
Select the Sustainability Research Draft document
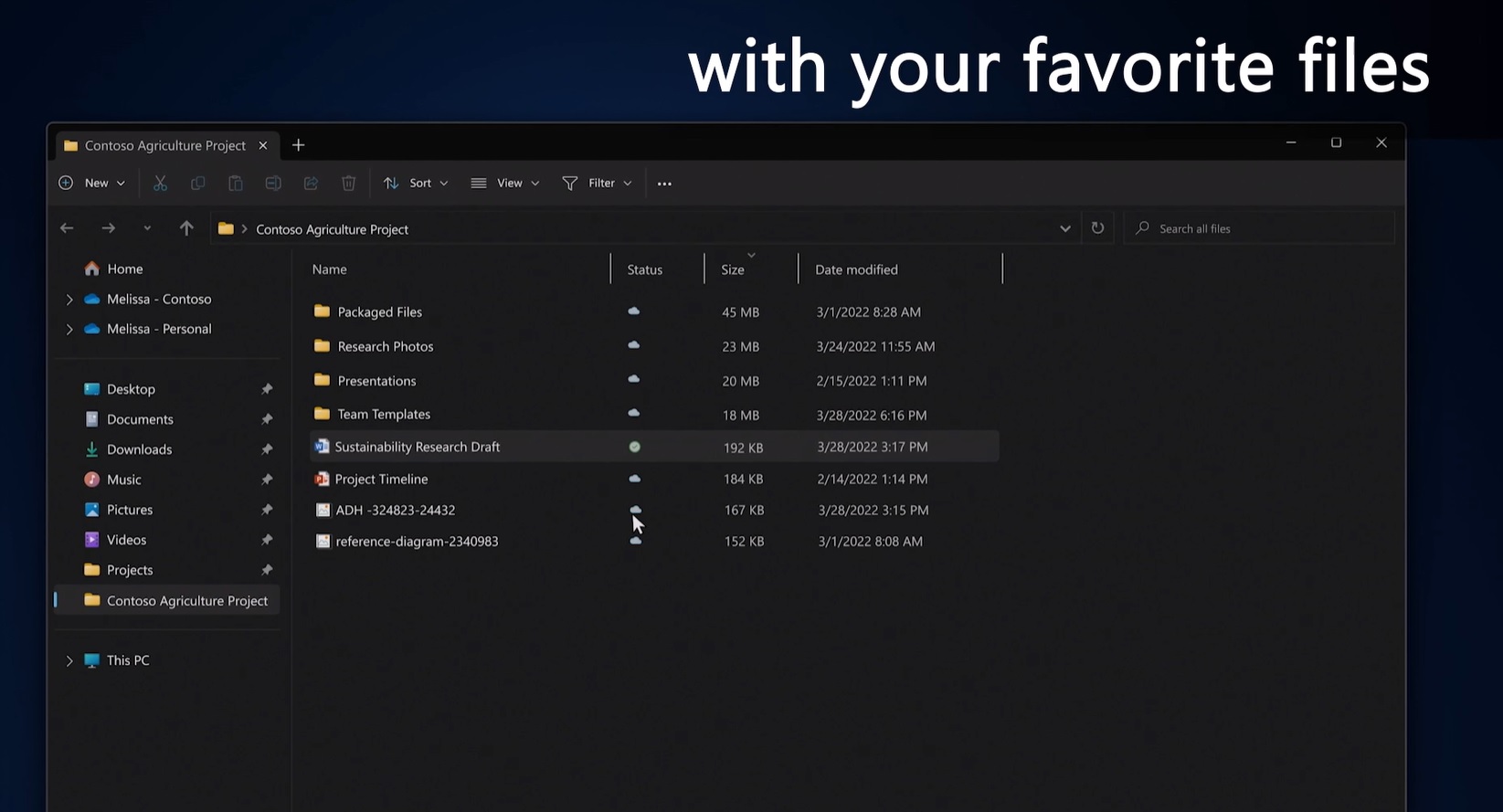click(x=417, y=447)
